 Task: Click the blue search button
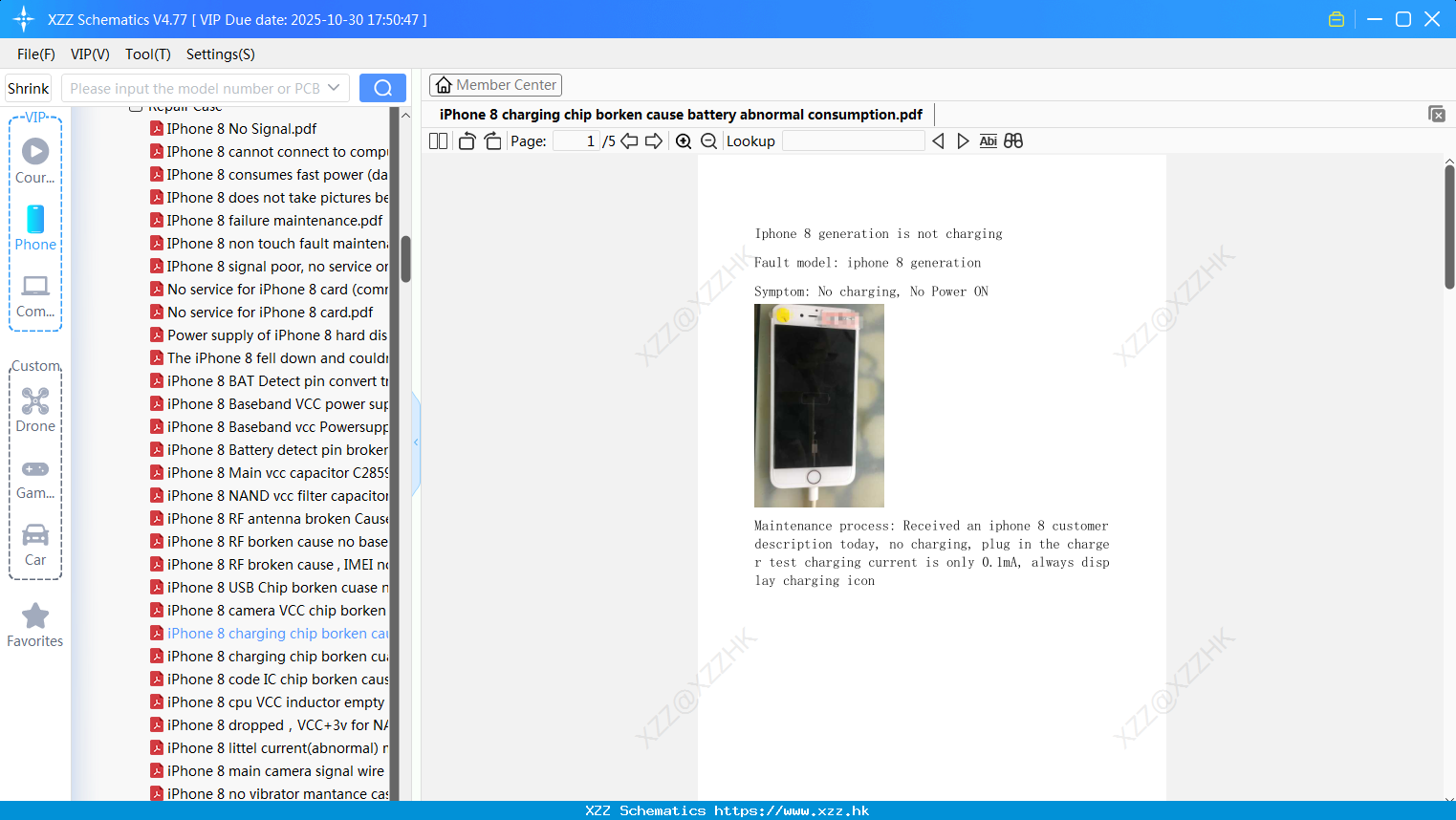pos(382,88)
